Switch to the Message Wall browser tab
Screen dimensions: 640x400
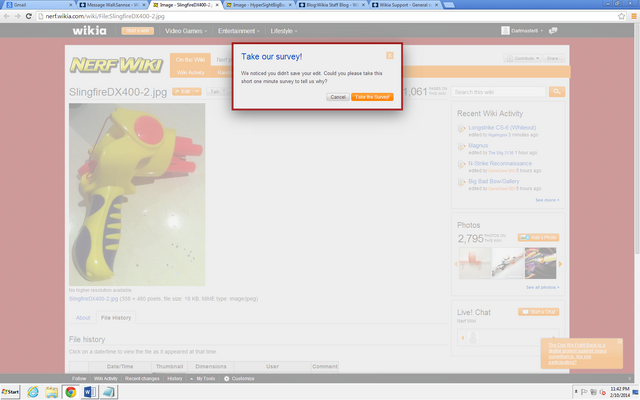[112, 5]
